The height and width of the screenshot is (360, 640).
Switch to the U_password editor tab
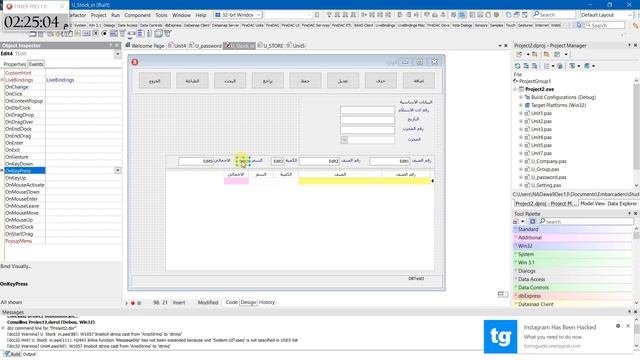click(205, 46)
